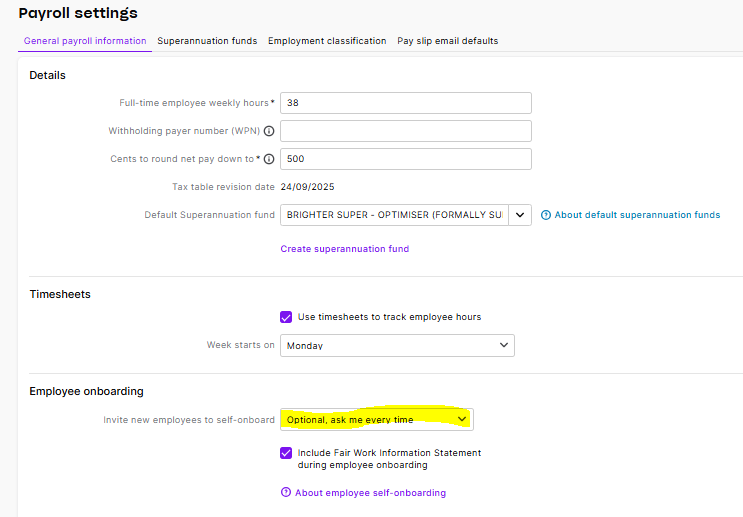Click Full-time employee weekly hours field

click(x=405, y=103)
